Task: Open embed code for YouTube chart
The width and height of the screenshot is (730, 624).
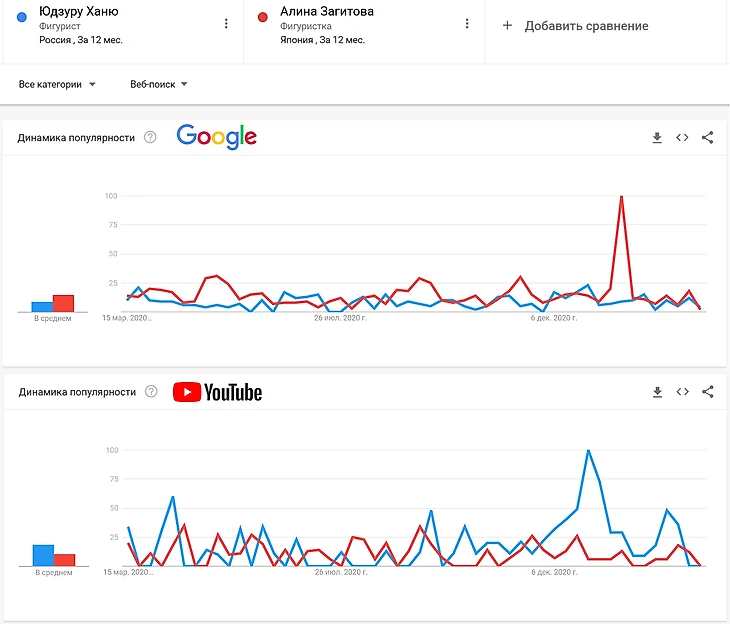Action: (x=682, y=392)
